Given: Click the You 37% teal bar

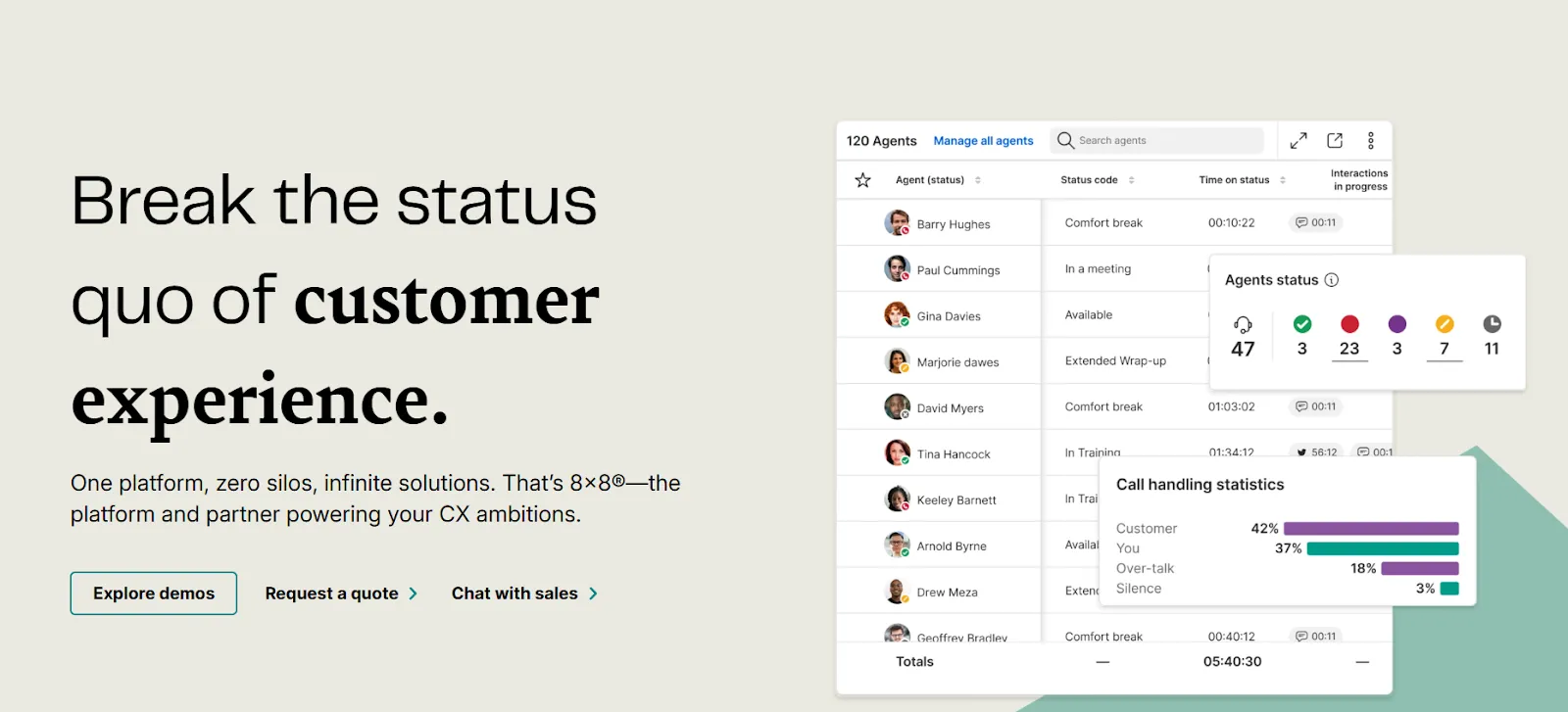Looking at the screenshot, I should pos(1383,548).
